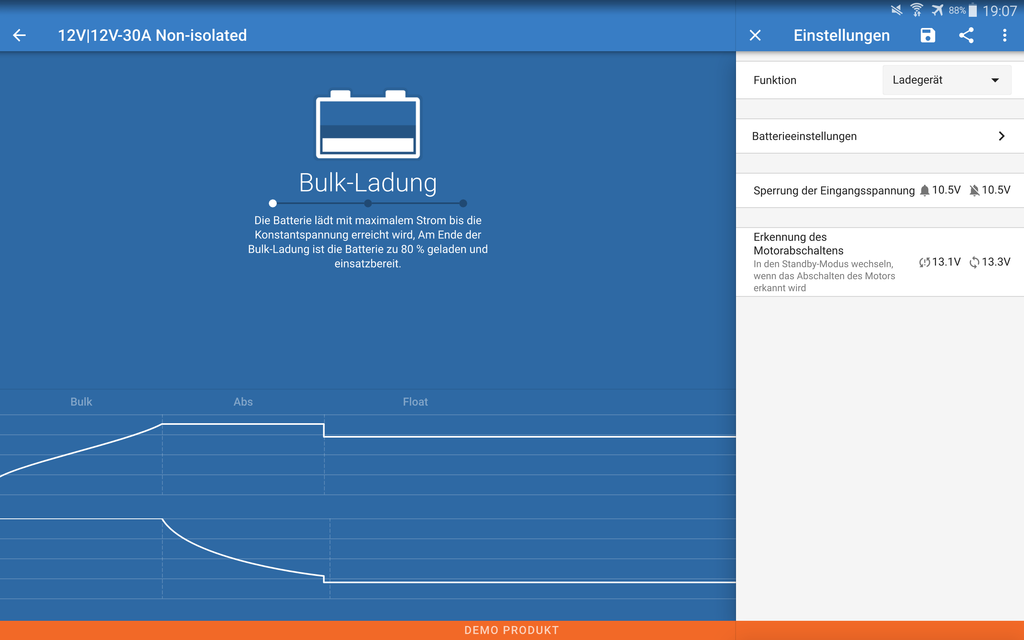Open the three-dot overflow menu
Screen dimensions: 1024x640
point(1004,35)
